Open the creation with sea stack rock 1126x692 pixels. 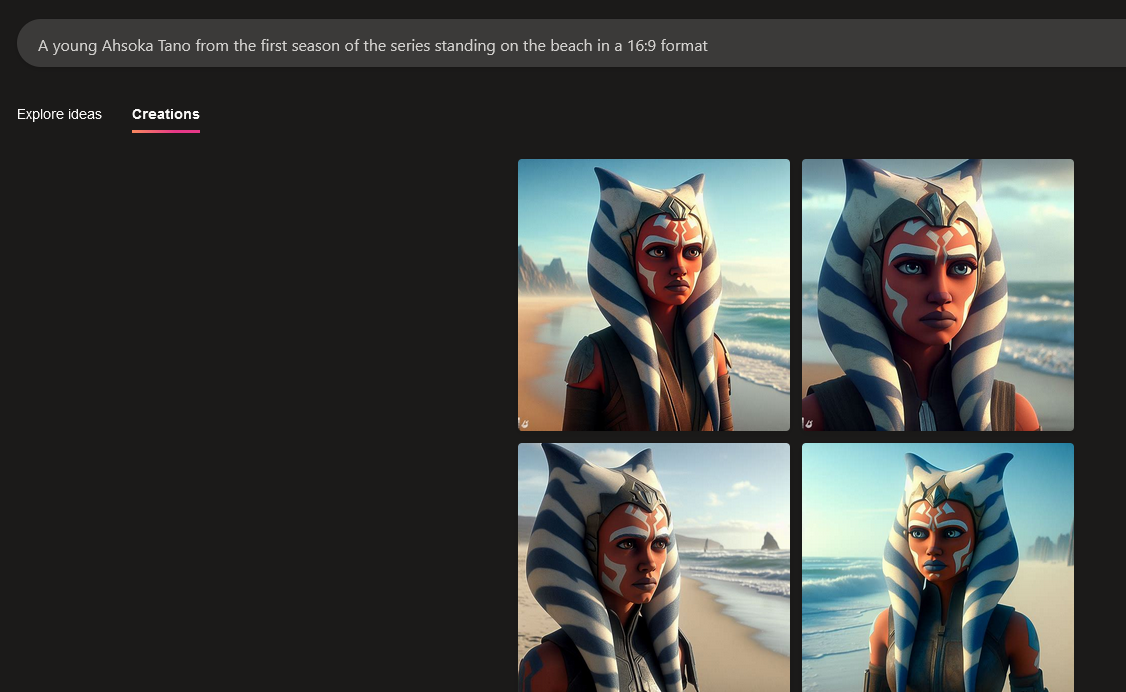coord(653,567)
